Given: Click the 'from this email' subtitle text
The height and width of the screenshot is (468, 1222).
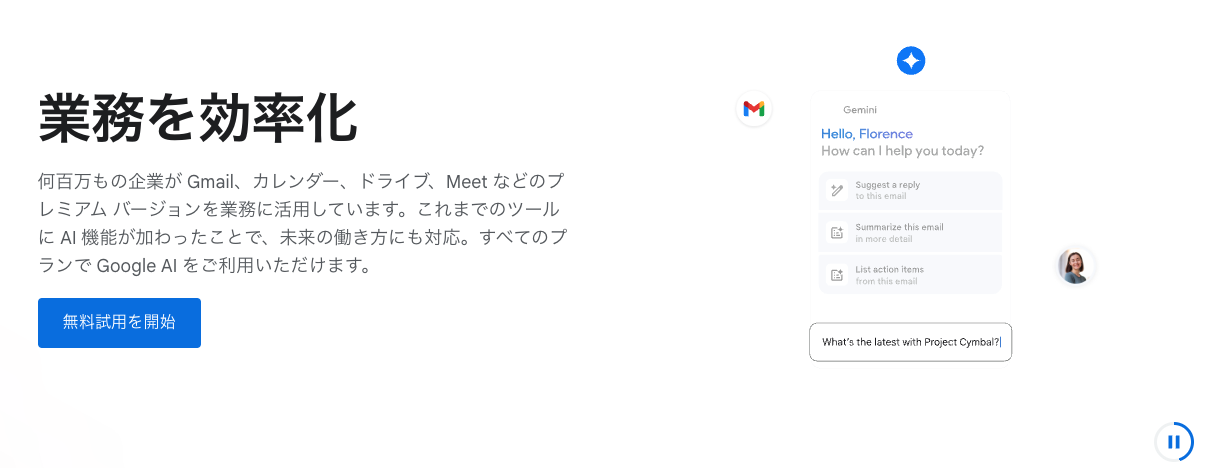Looking at the screenshot, I should click(887, 281).
